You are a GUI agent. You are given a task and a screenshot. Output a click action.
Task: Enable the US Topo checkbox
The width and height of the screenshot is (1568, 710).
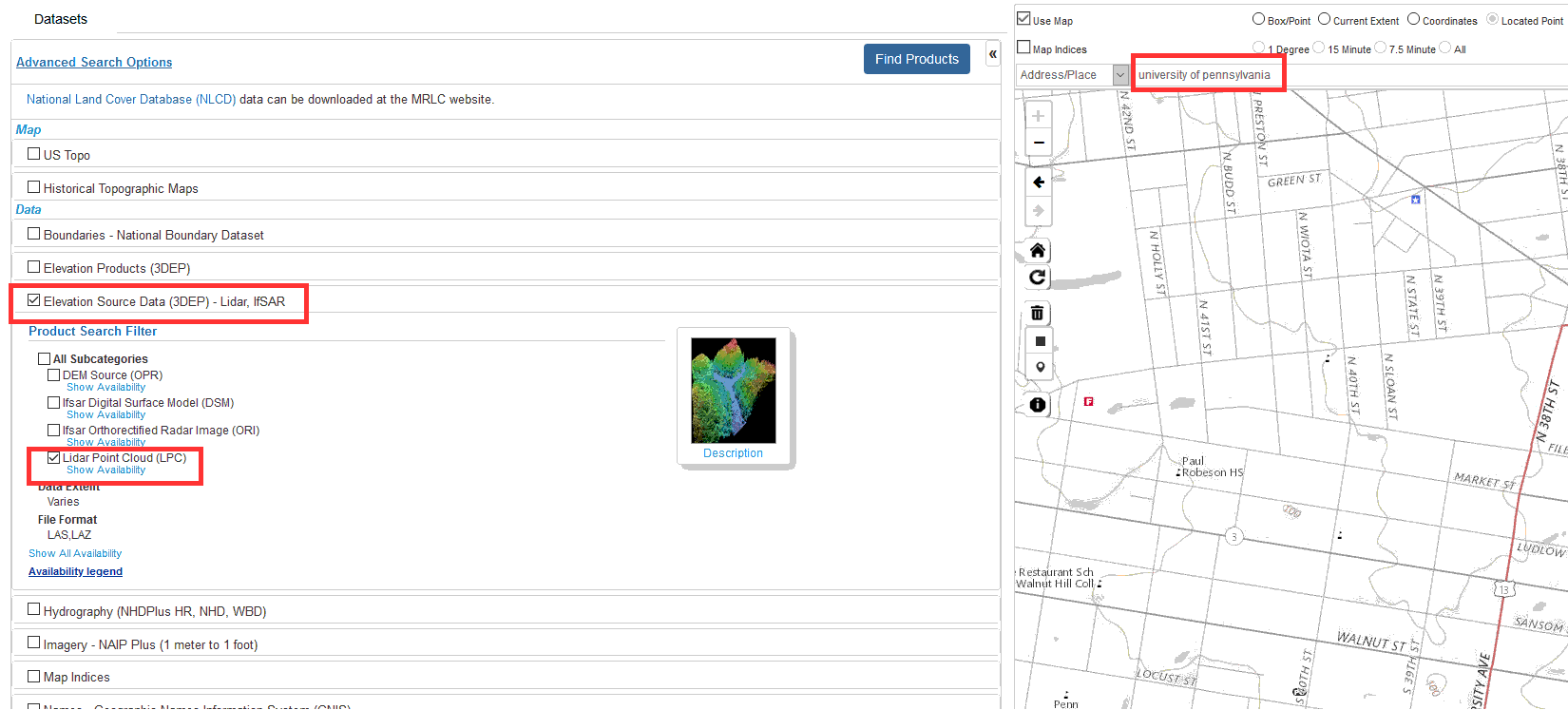[x=34, y=154]
